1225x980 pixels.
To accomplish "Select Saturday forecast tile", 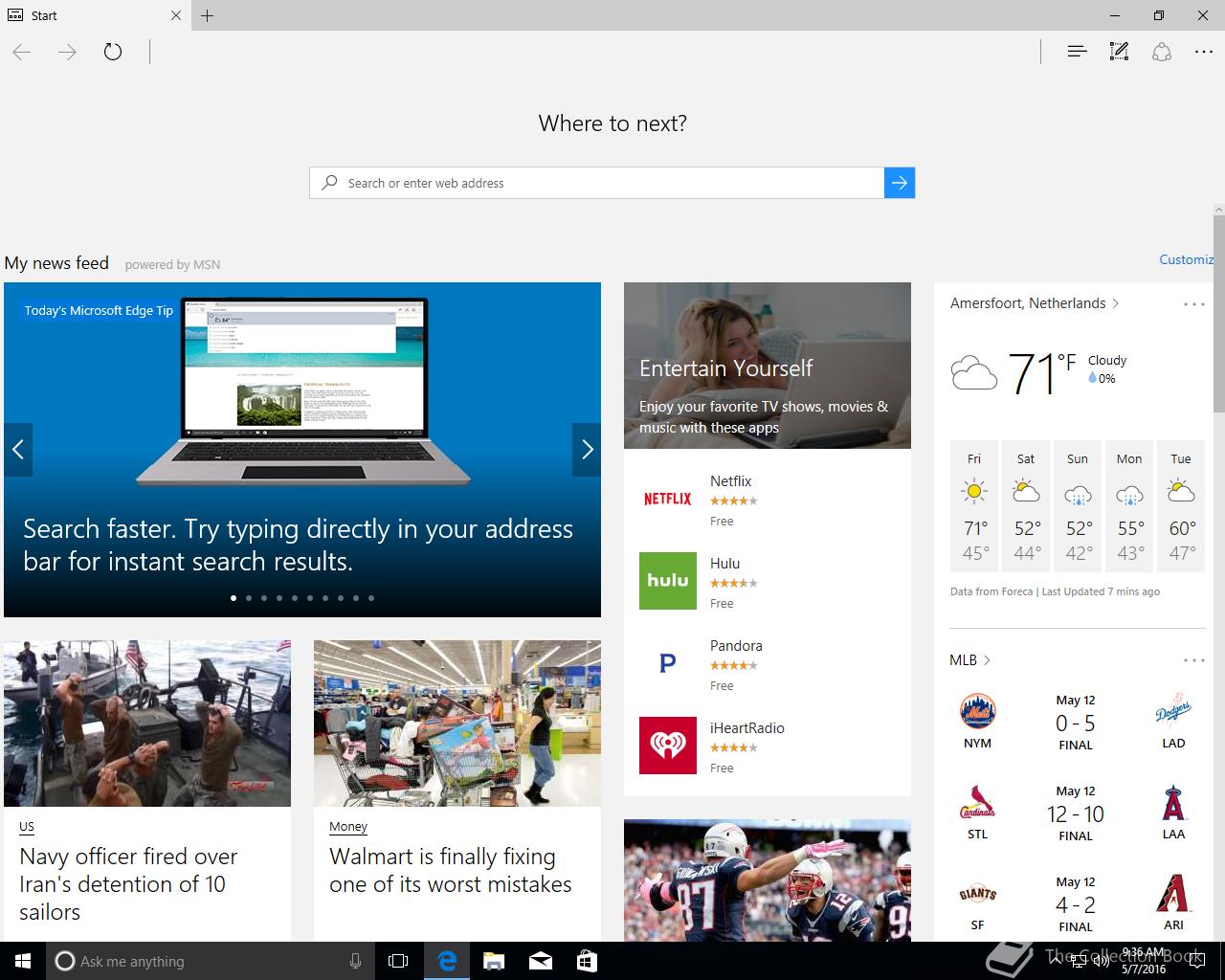I will pyautogui.click(x=1026, y=507).
